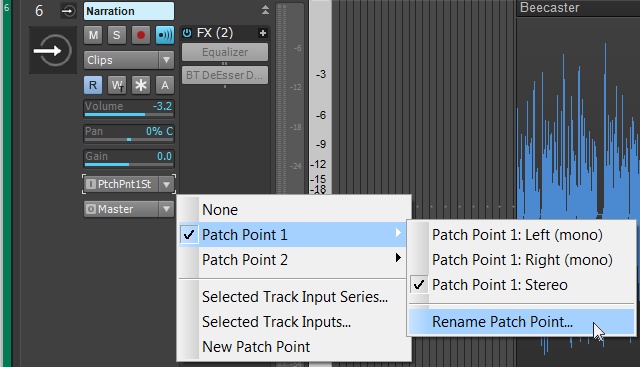Toggle FX rack power button
Screen dimensions: 640x367
pyautogui.click(x=187, y=33)
